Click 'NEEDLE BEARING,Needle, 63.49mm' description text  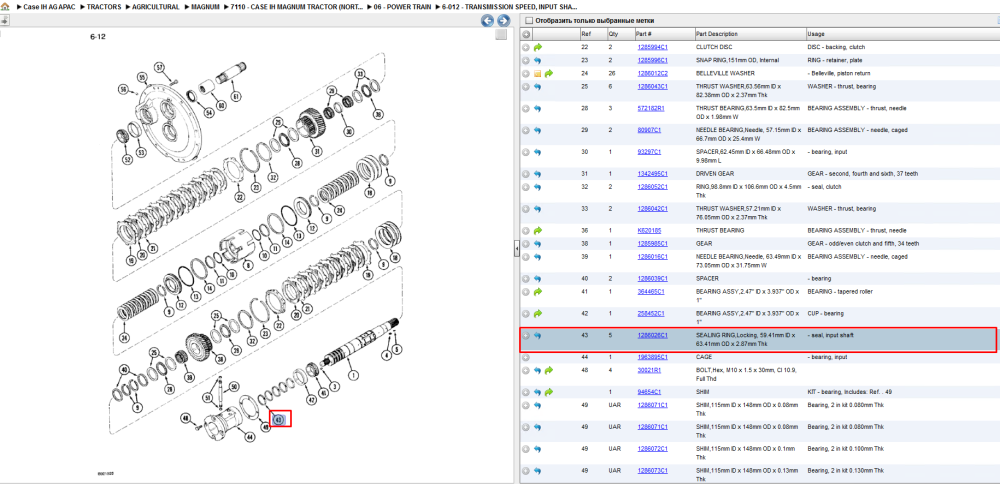point(748,261)
